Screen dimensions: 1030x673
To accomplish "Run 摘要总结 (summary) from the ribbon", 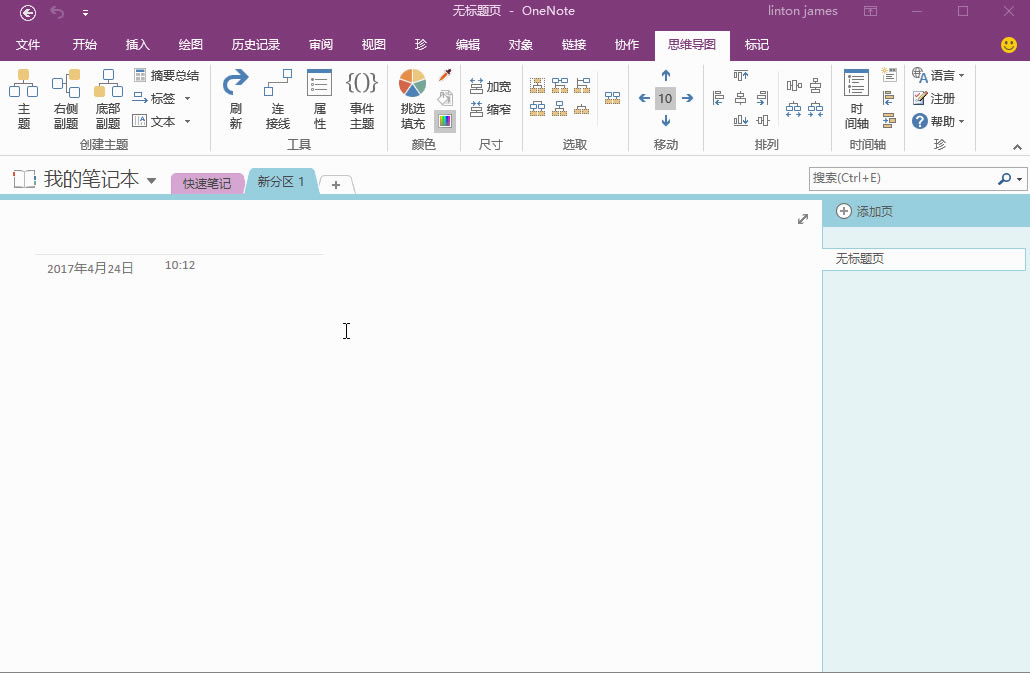I will pos(165,74).
